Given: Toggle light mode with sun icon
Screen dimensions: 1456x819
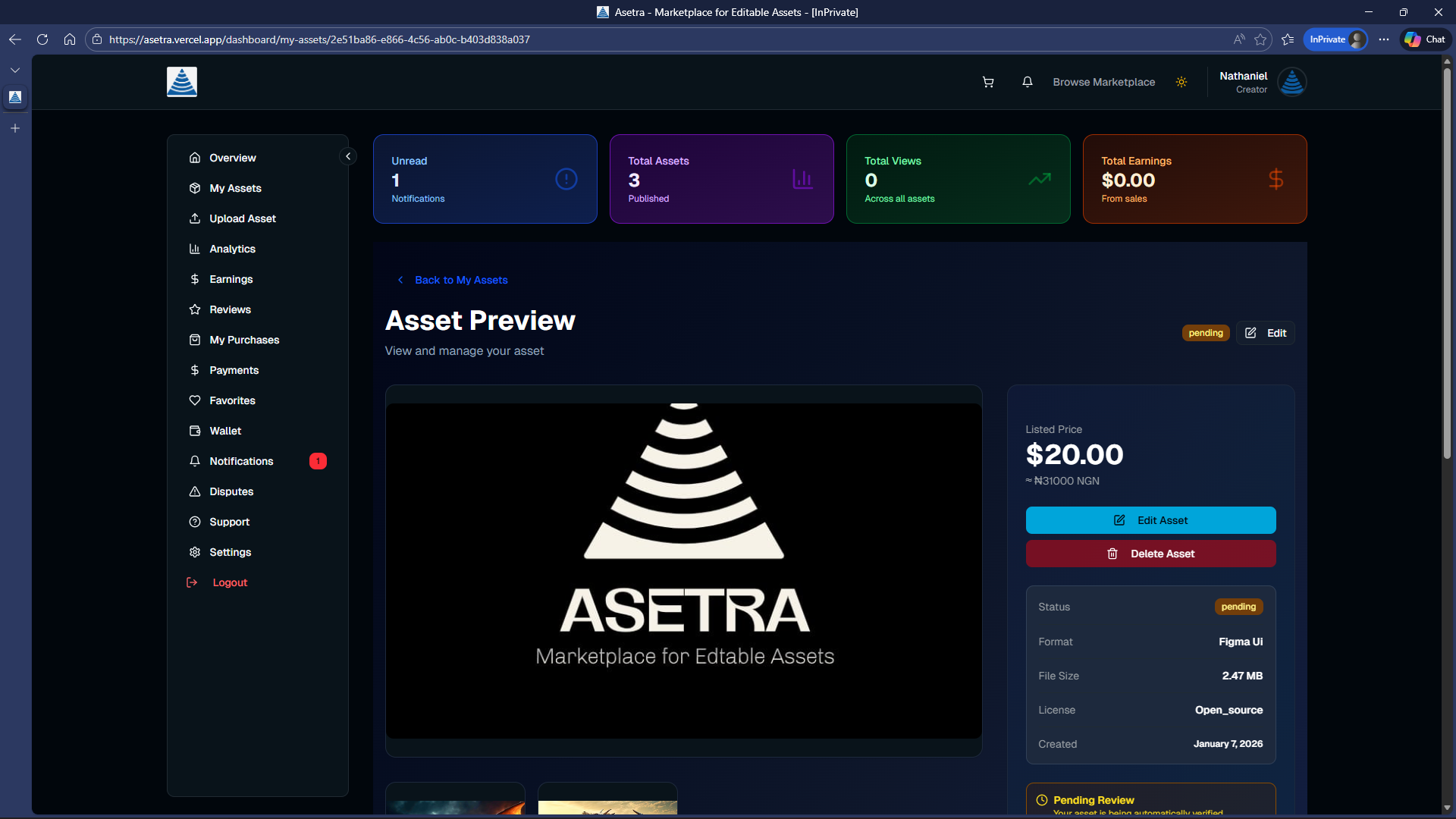Looking at the screenshot, I should coord(1181,82).
